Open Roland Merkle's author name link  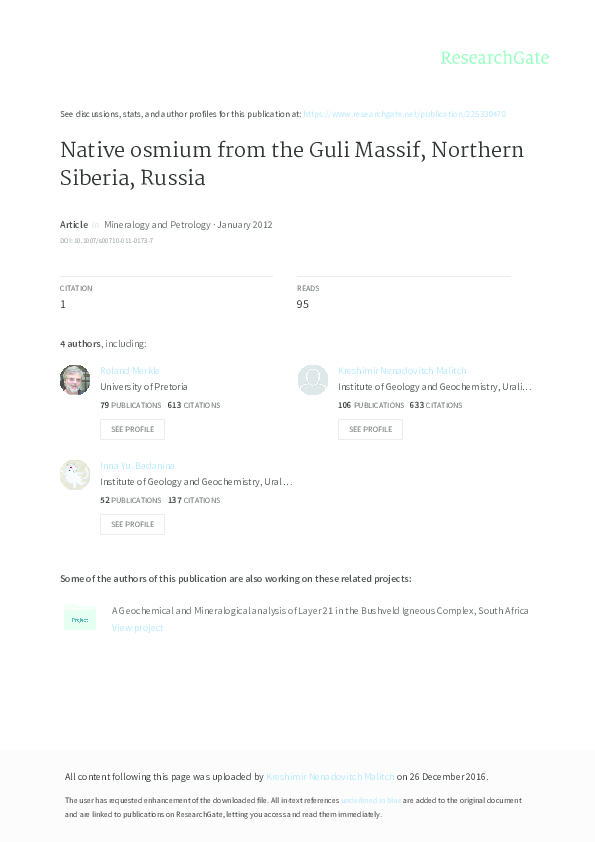[130, 370]
